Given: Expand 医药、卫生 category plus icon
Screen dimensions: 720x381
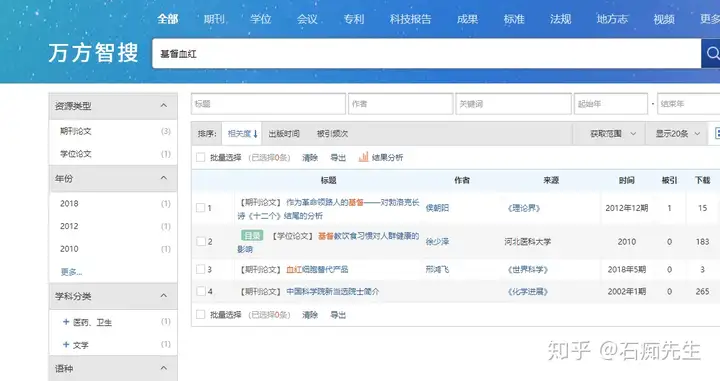Looking at the screenshot, I should tap(66, 322).
